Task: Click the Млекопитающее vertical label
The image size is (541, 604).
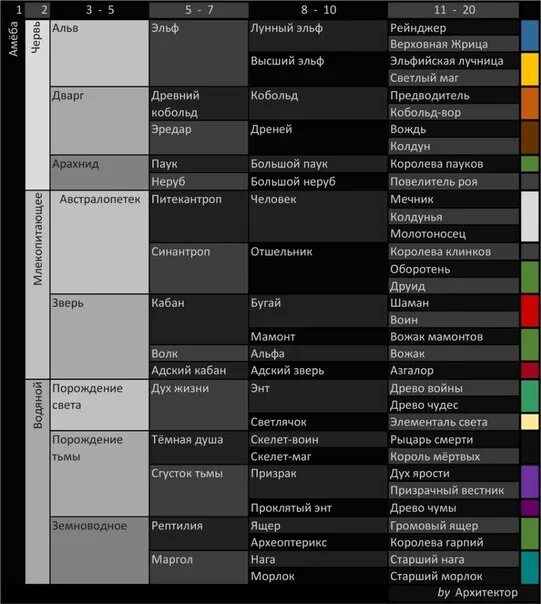Action: (x=37, y=239)
